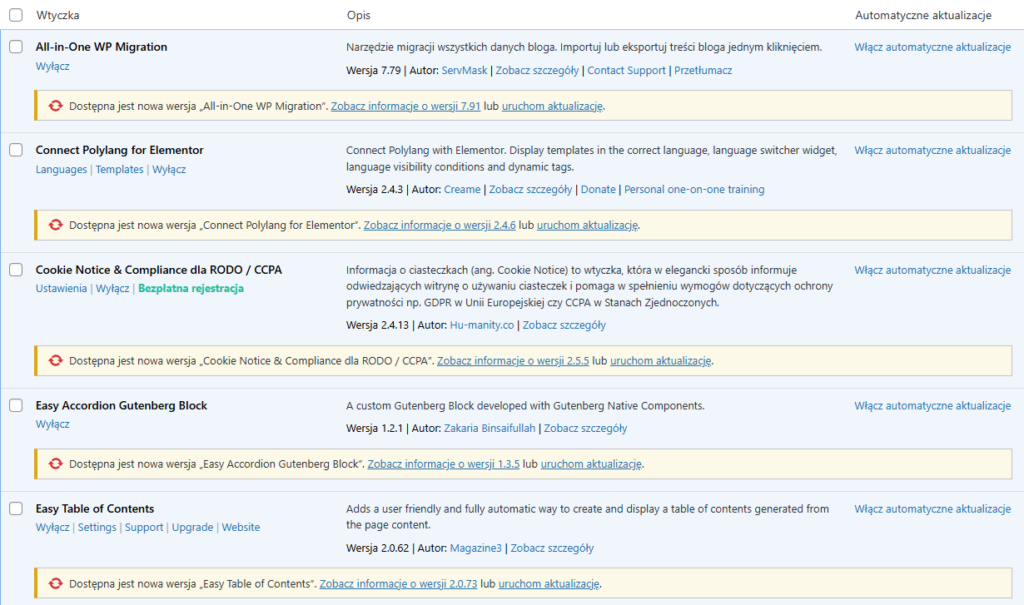Tick the select-all checkbox beside Wtyczka header

pos(16,16)
